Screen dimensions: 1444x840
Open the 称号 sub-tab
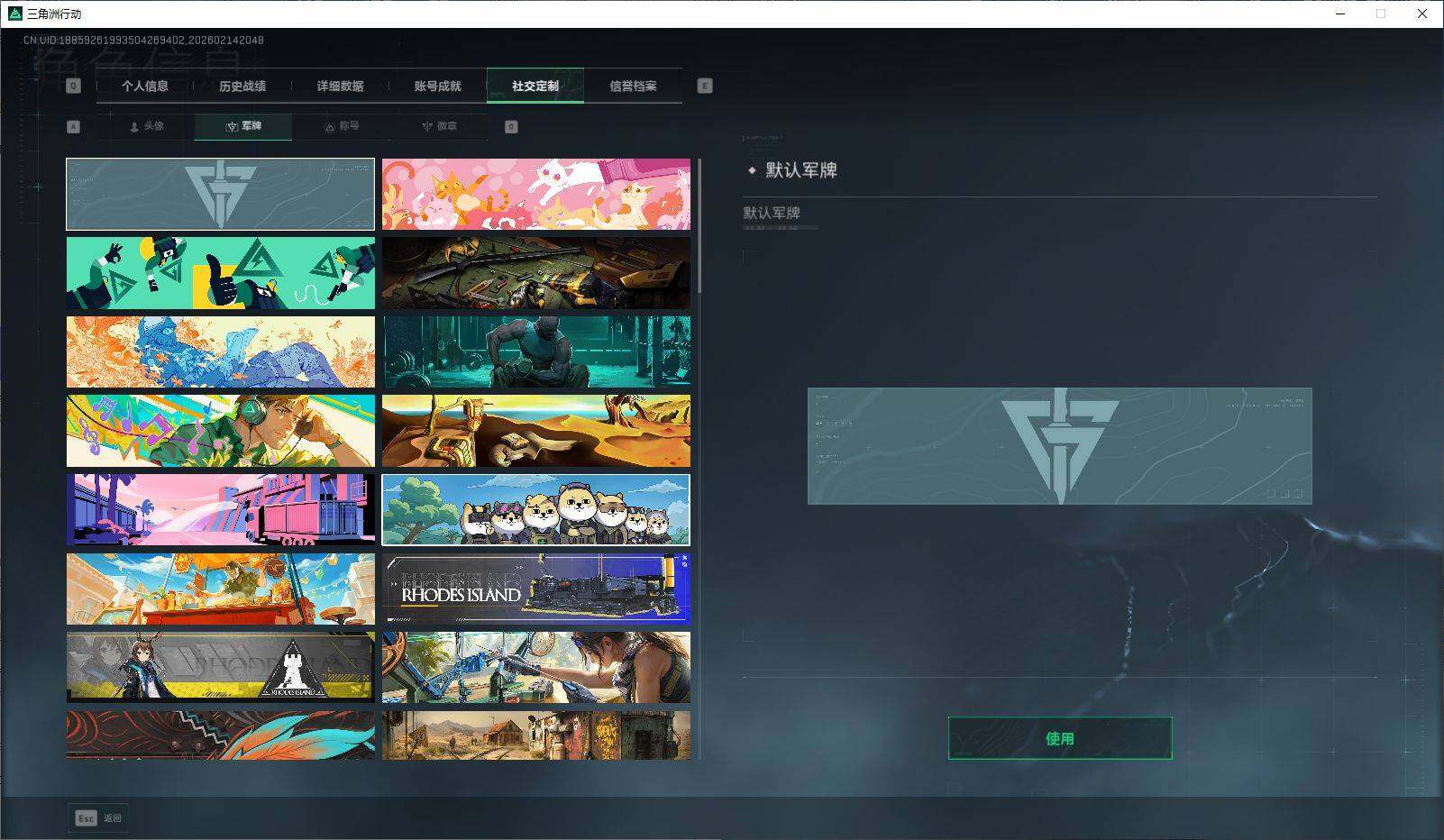point(341,127)
